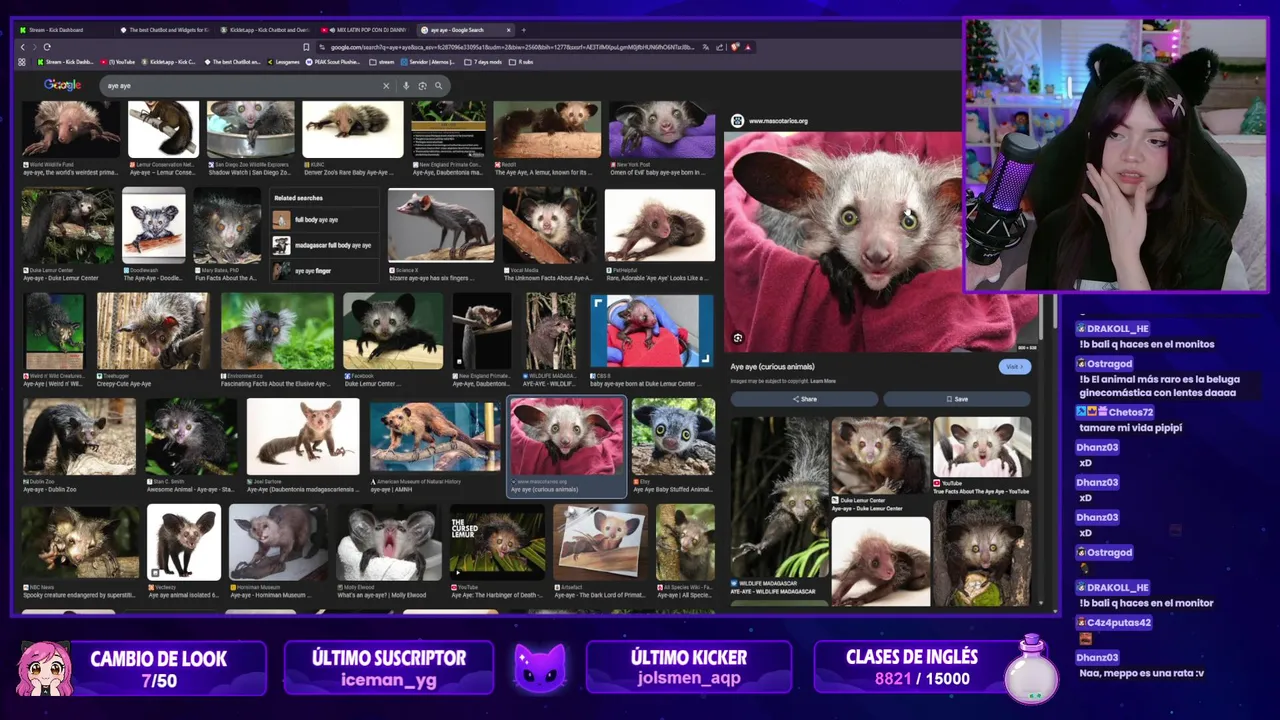The width and height of the screenshot is (1280, 720).
Task: Open the PEAK Scout Plushie bookmark
Action: [335, 62]
